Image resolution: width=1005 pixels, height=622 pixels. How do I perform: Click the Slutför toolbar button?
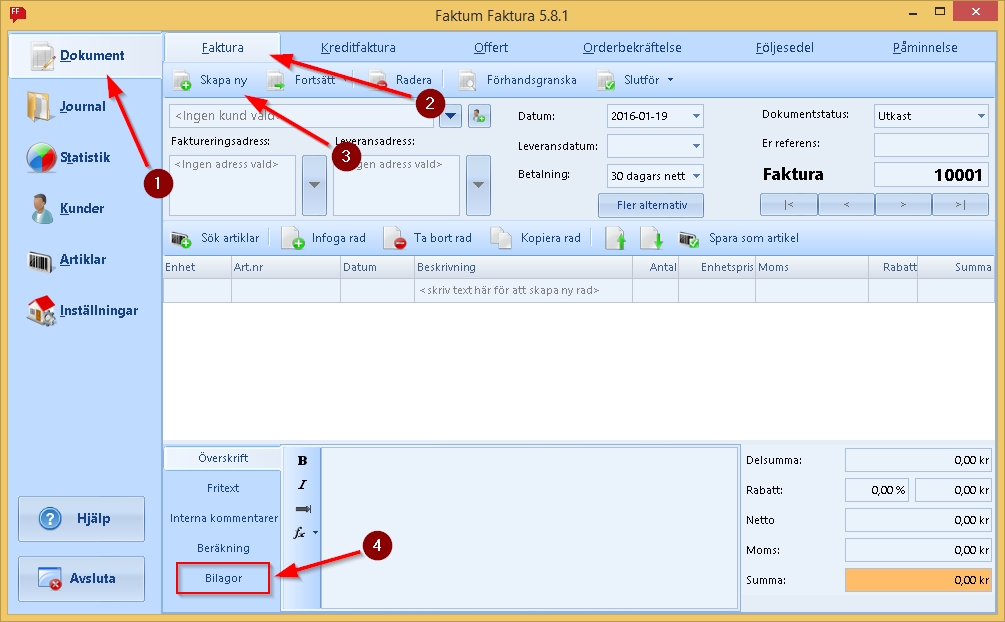pos(628,80)
